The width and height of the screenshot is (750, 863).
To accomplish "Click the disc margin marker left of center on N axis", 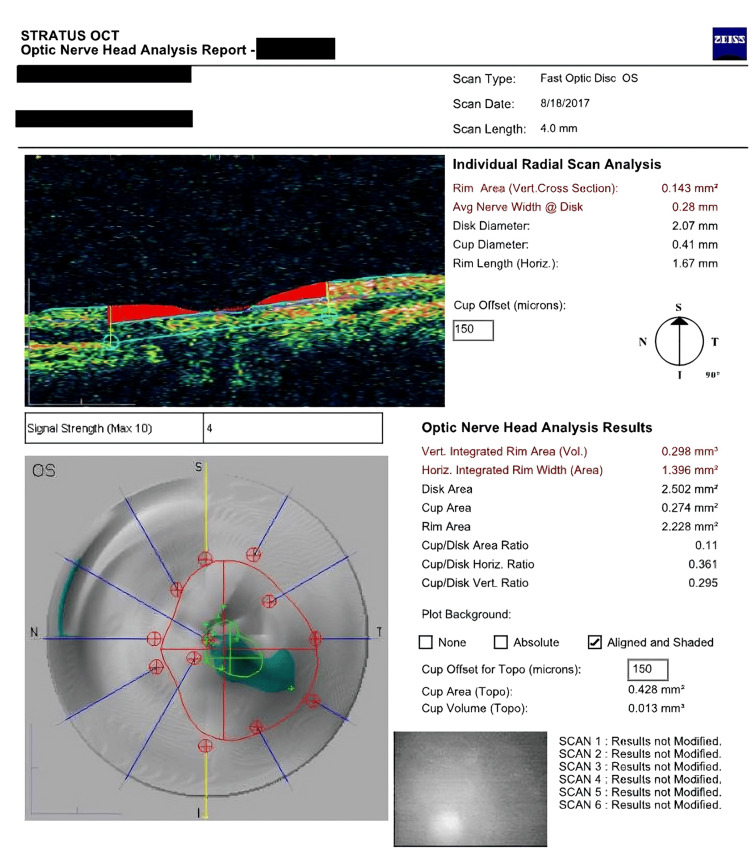I will (x=154, y=638).
